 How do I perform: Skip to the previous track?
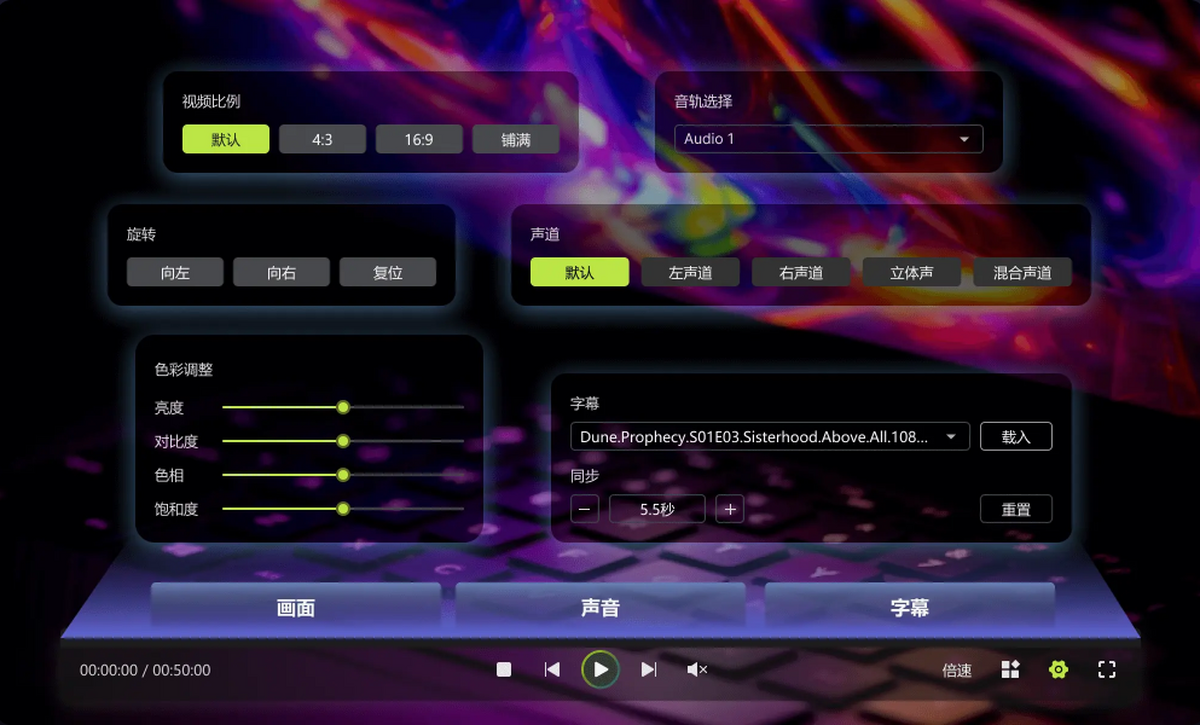(552, 669)
